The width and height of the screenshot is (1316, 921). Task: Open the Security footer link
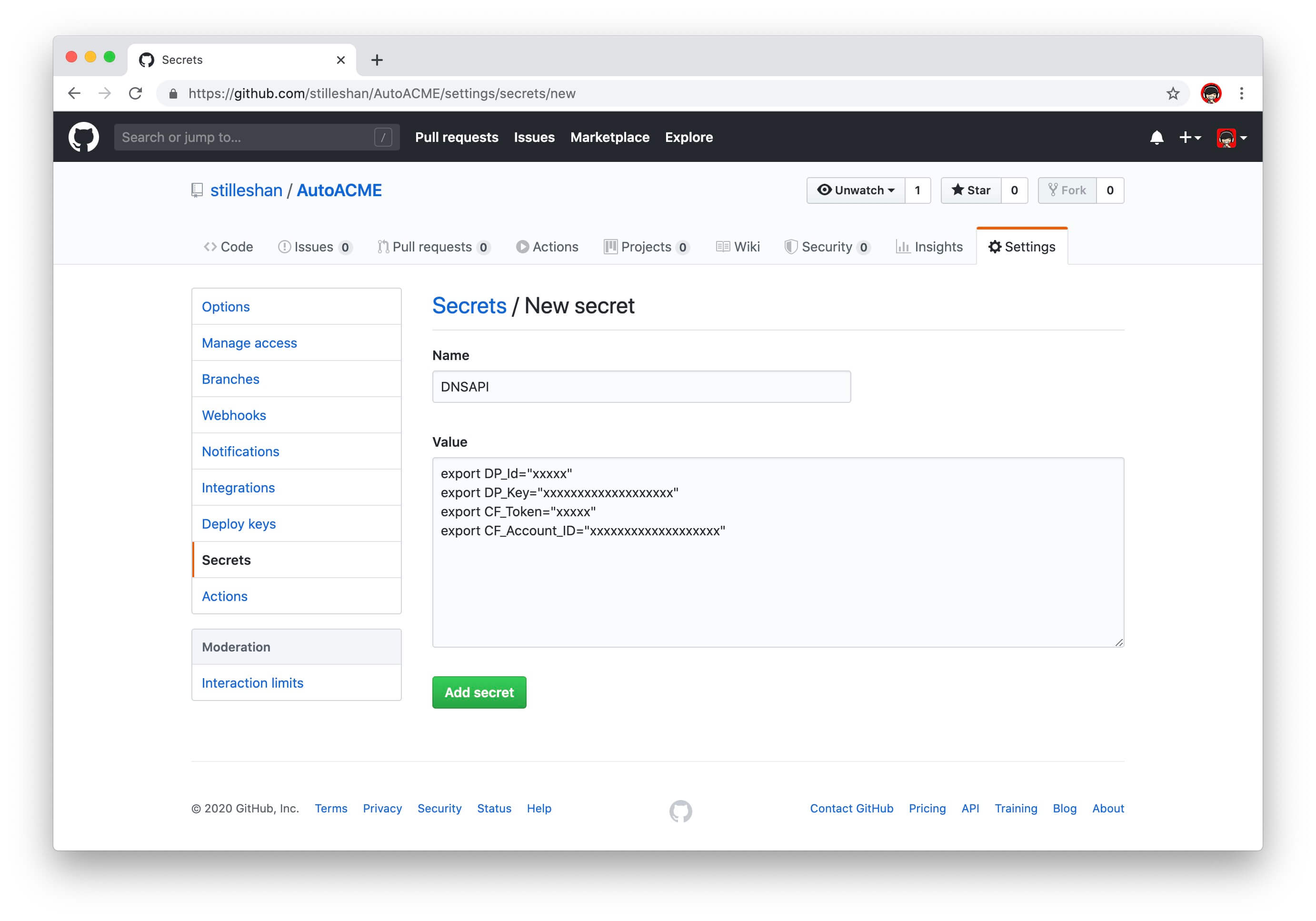click(439, 808)
